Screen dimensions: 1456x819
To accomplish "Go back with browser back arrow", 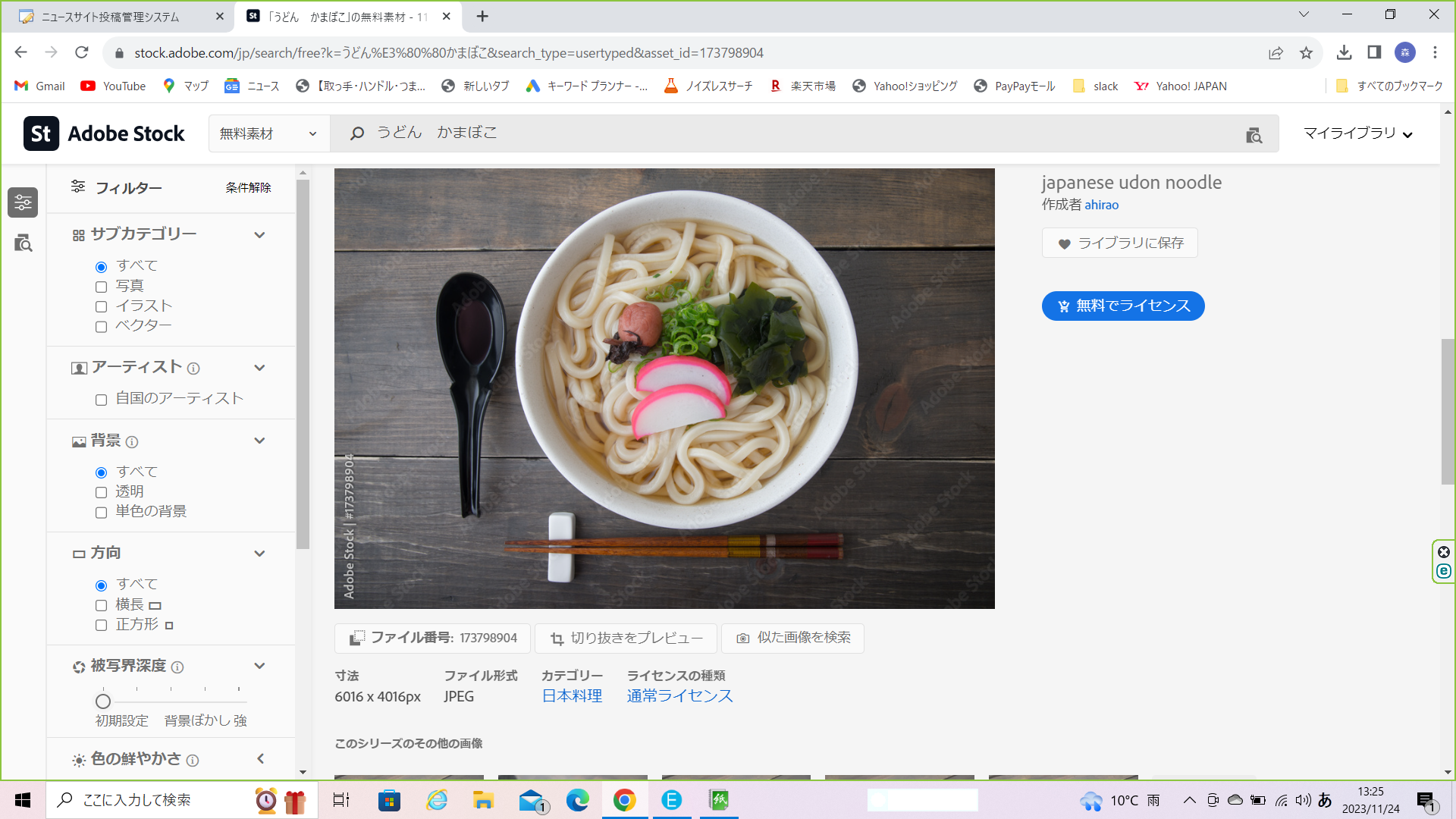I will 21,52.
